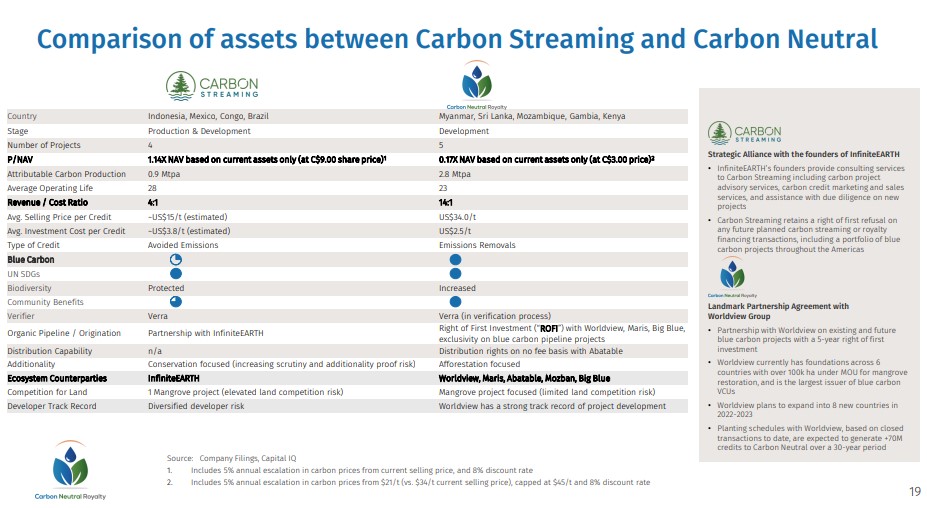Click 'Source: Company Filings, Capital IQ' note

point(231,458)
